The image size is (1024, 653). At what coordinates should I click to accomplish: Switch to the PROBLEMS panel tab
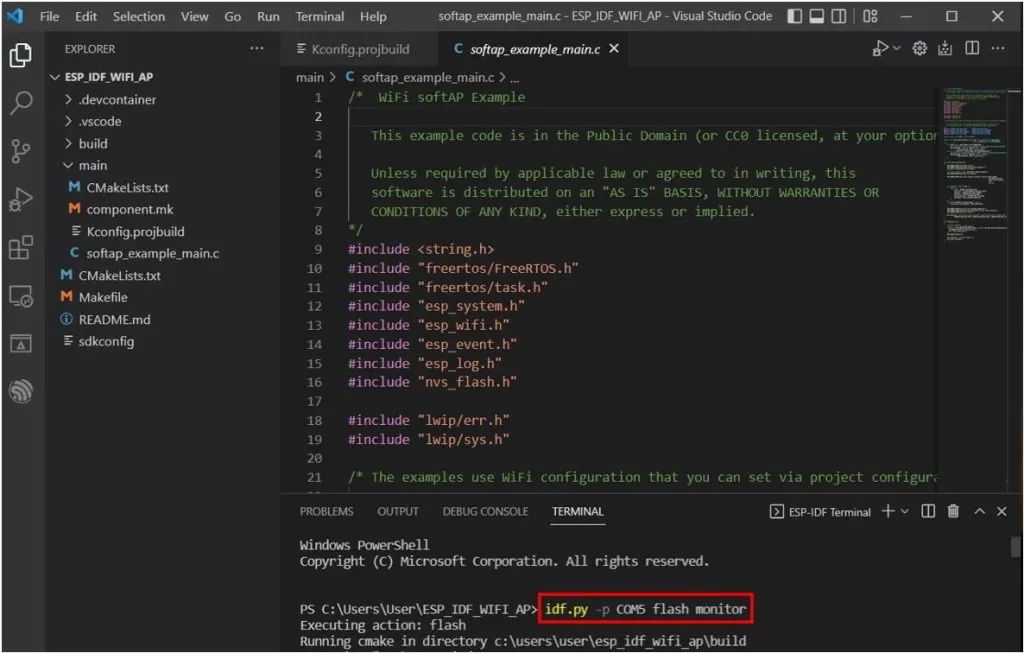[x=327, y=511]
